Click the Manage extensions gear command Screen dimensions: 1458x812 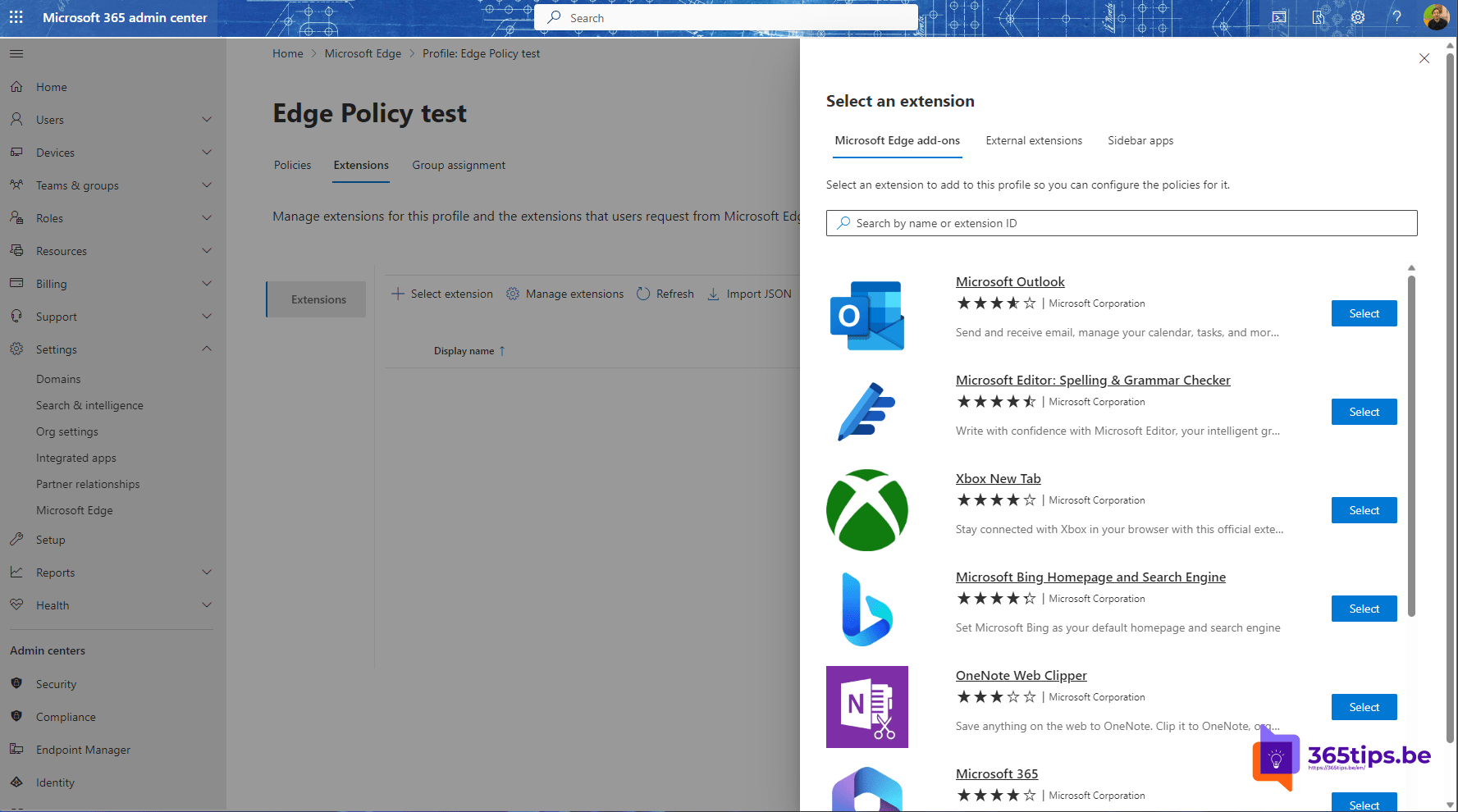tap(564, 294)
